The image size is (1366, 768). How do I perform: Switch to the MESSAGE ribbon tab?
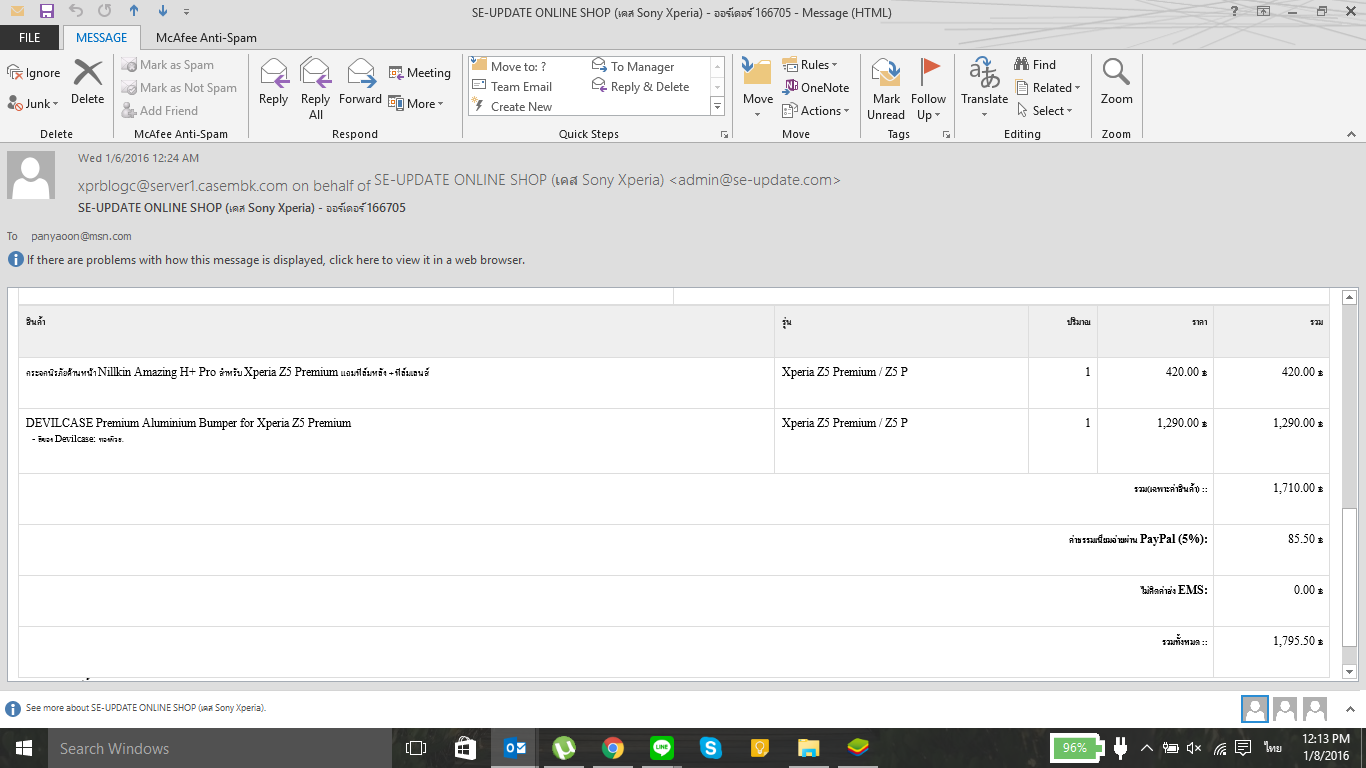point(102,38)
